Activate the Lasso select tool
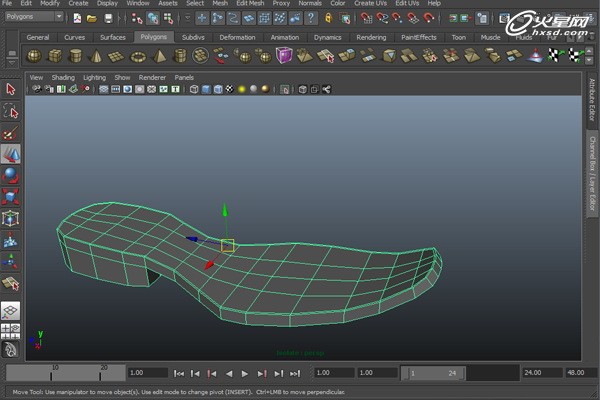This screenshot has width=600, height=400. point(11,110)
